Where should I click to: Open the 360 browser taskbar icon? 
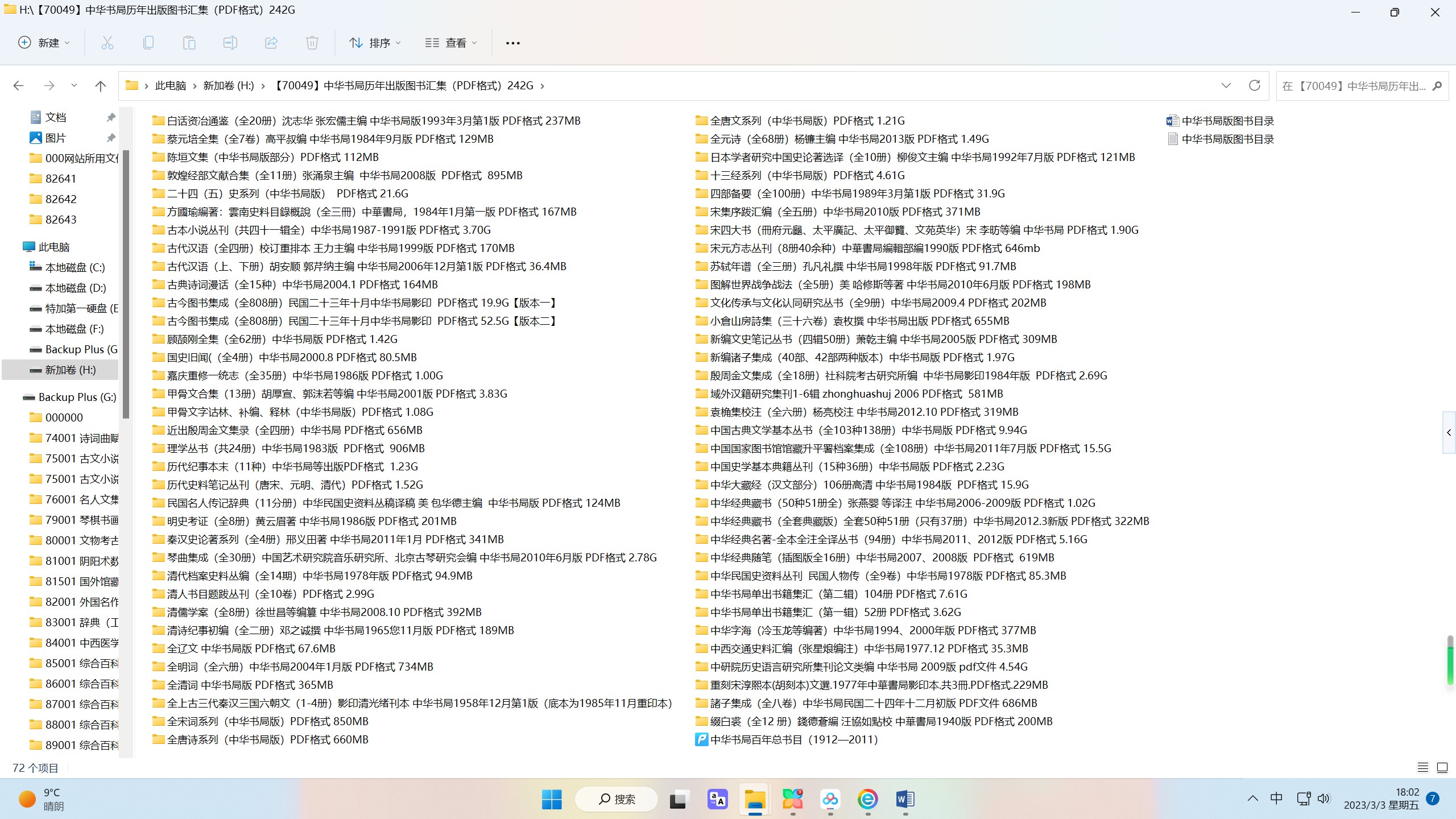tap(867, 799)
